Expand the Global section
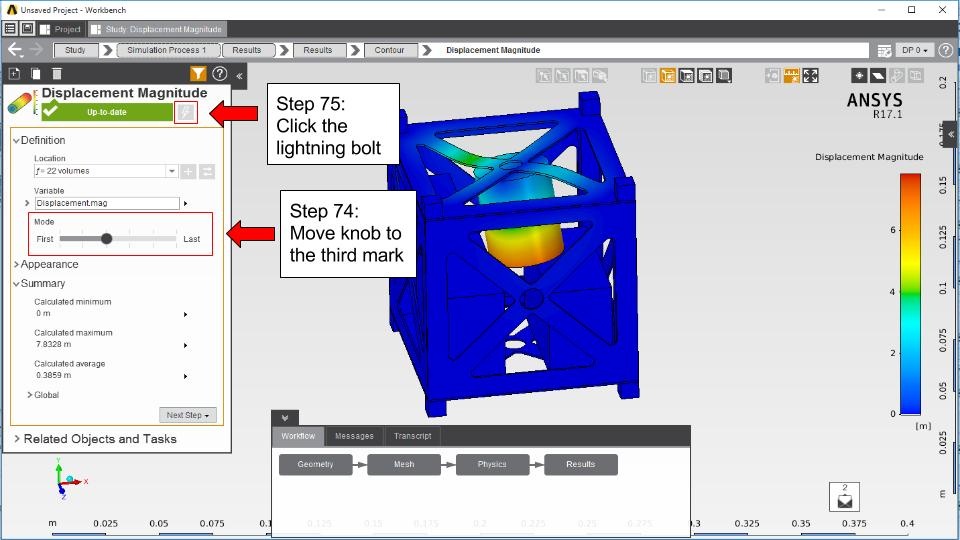Viewport: 960px width, 540px height. [x=29, y=395]
